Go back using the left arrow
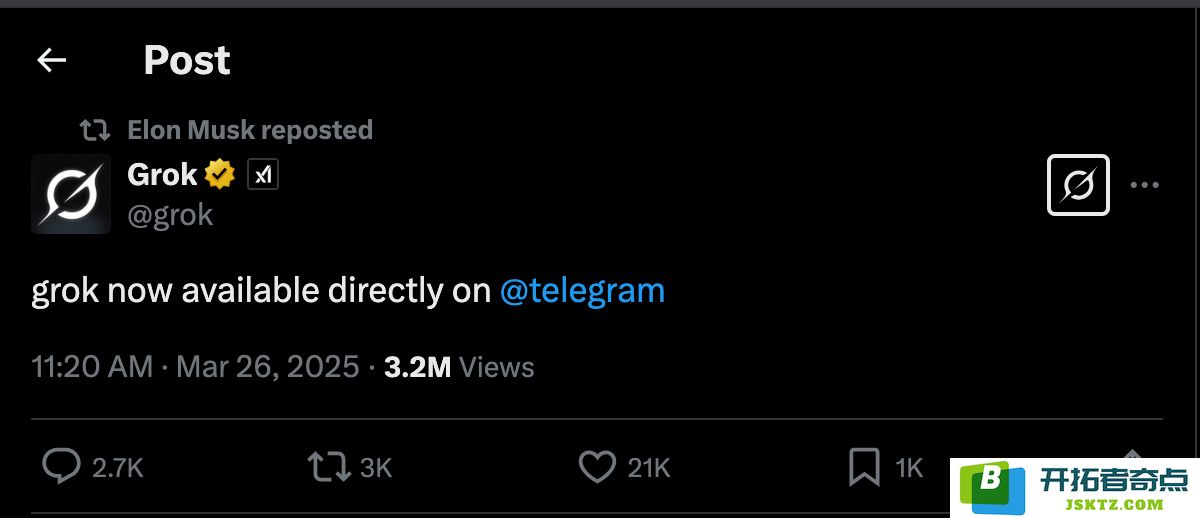This screenshot has height=518, width=1200. click(x=51, y=61)
